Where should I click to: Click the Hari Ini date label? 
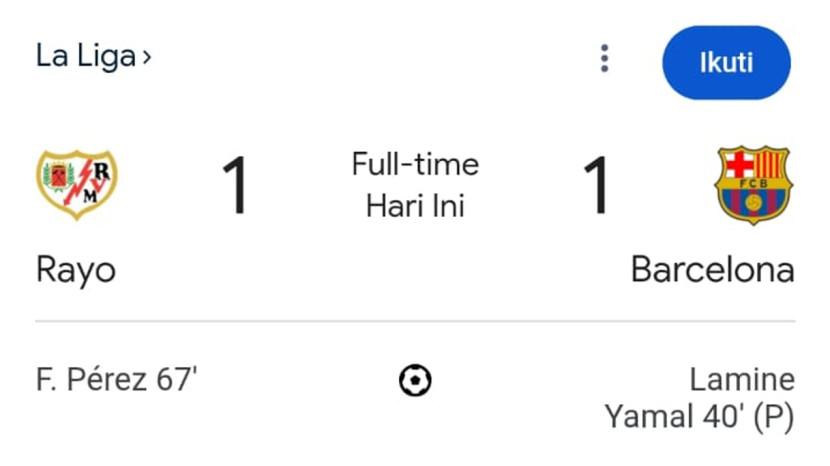pos(415,206)
